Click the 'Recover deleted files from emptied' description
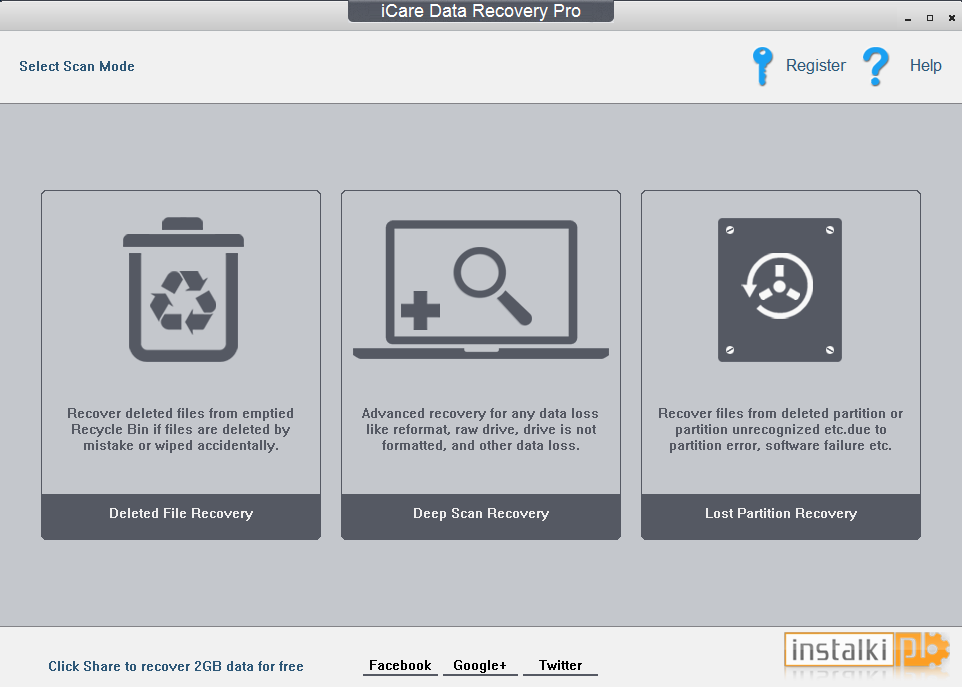 [x=180, y=429]
